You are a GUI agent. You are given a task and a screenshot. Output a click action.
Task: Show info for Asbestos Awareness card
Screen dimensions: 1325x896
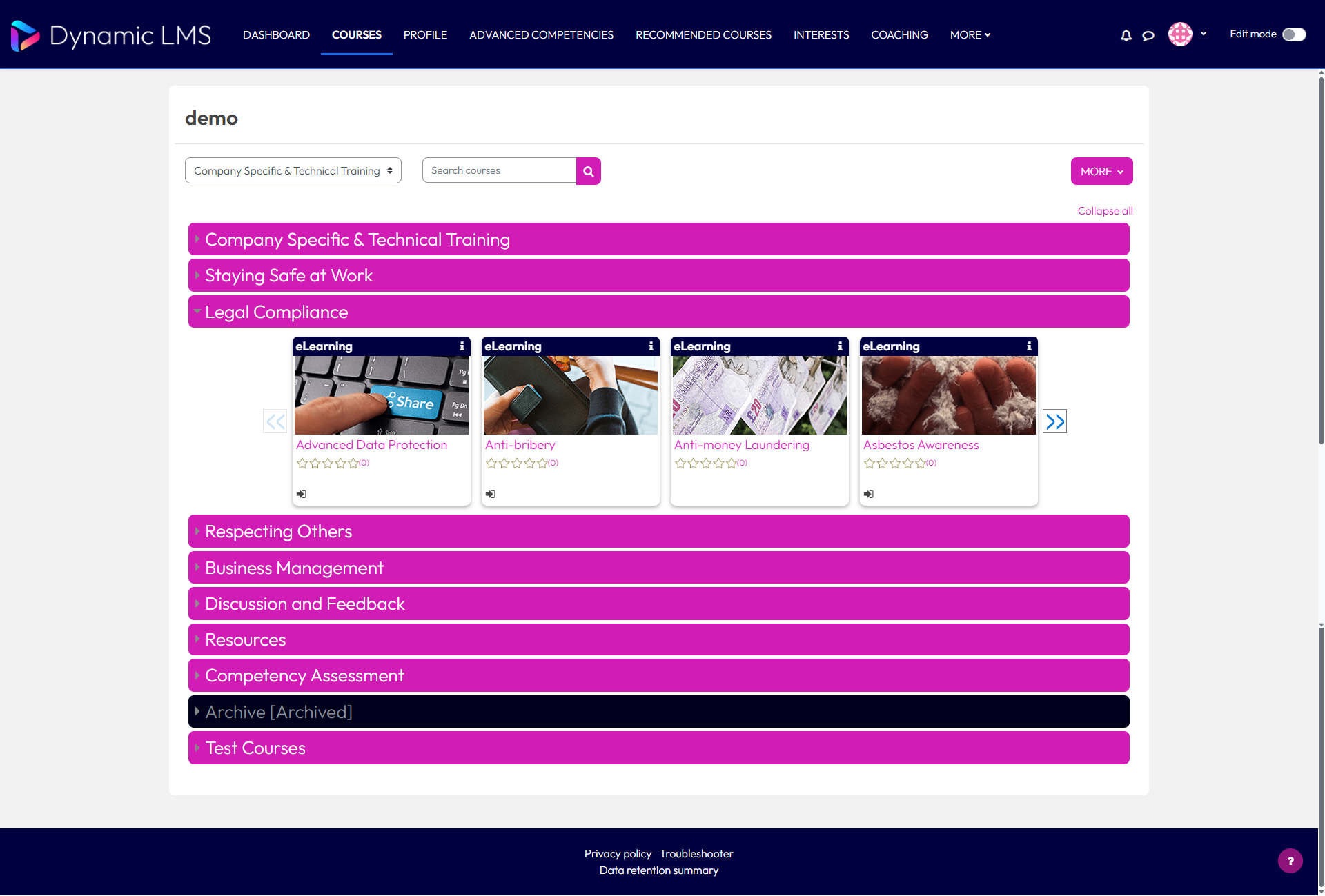pos(1029,346)
